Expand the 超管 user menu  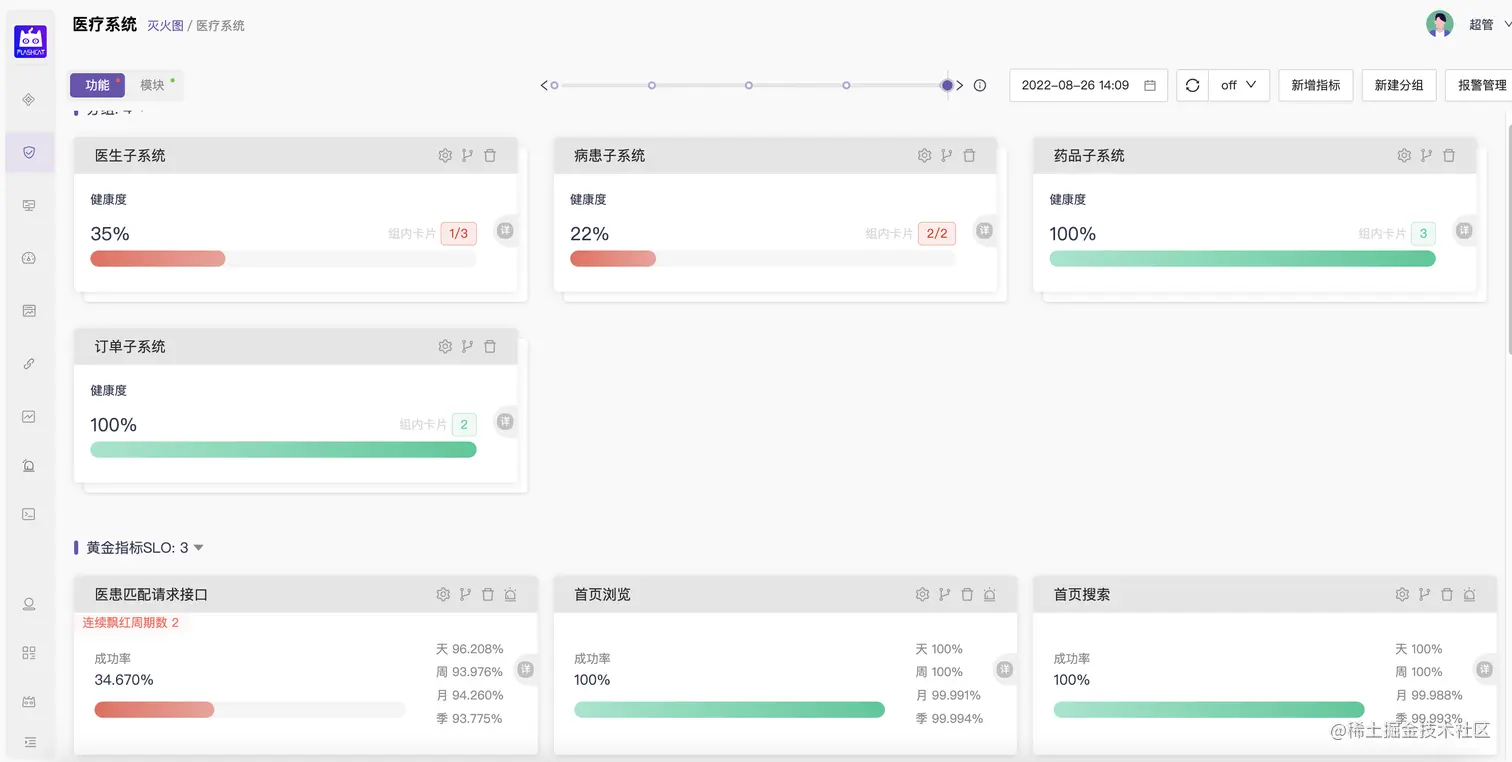point(1481,23)
